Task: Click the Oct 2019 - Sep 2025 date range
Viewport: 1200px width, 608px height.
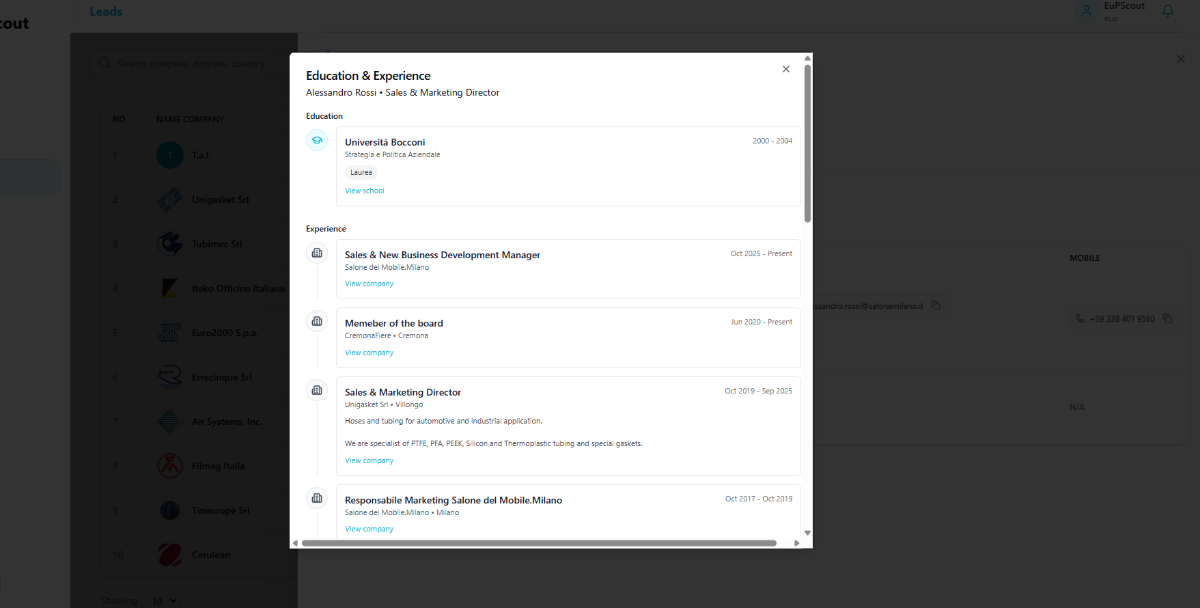Action: (758, 391)
